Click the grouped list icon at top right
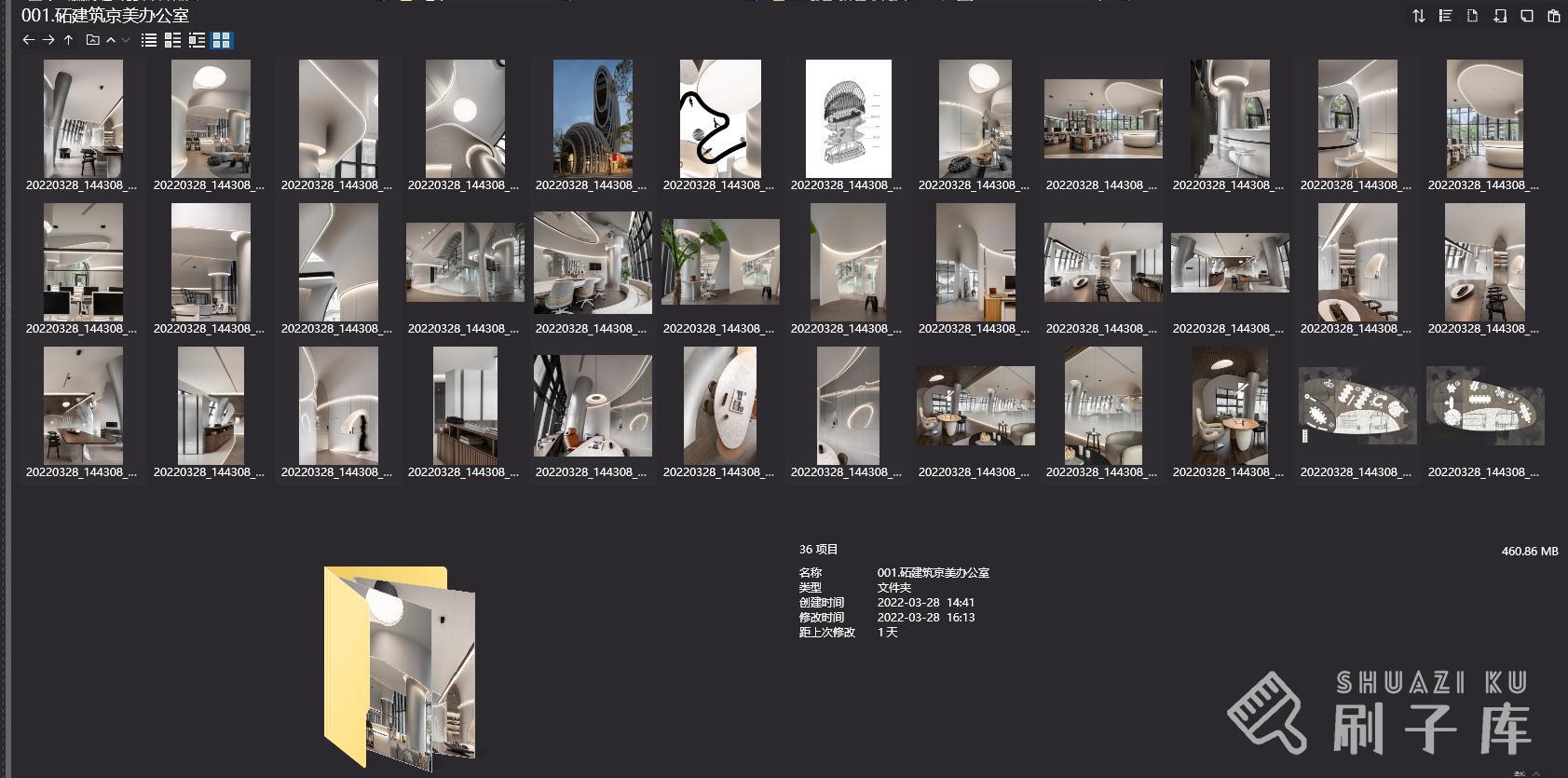The image size is (1568, 778). tap(1446, 16)
